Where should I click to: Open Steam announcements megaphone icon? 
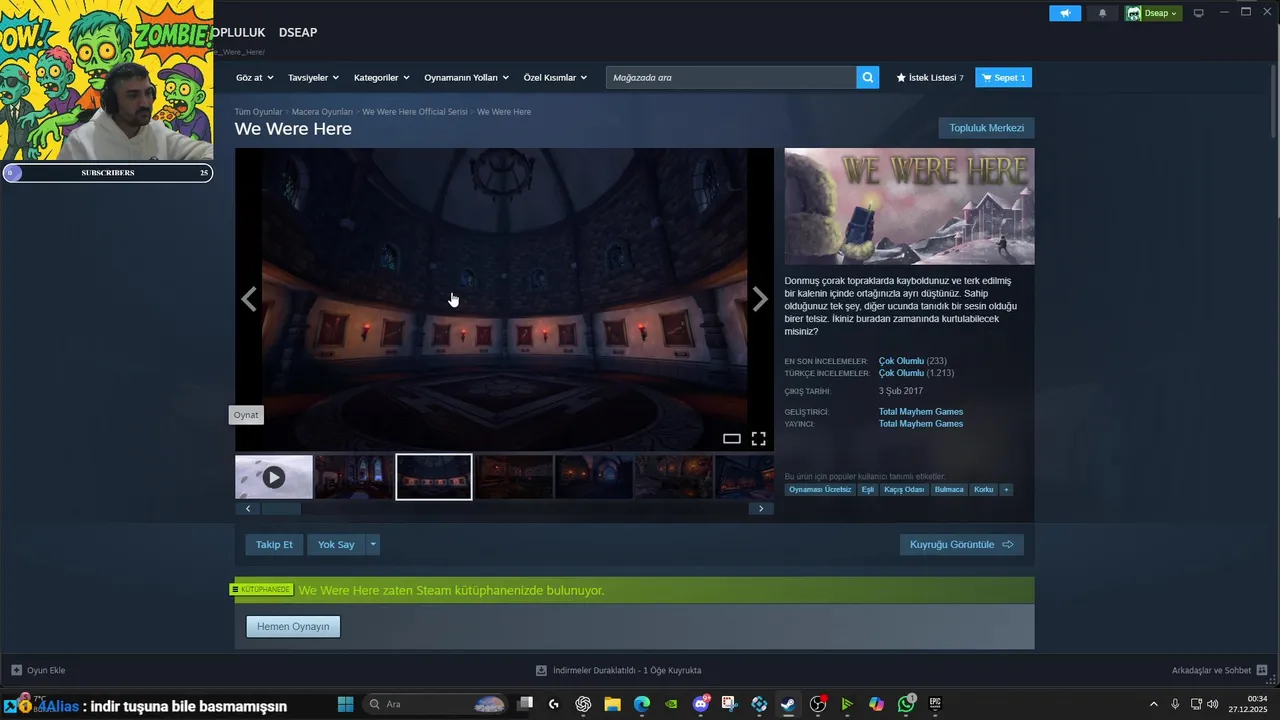[x=1065, y=13]
